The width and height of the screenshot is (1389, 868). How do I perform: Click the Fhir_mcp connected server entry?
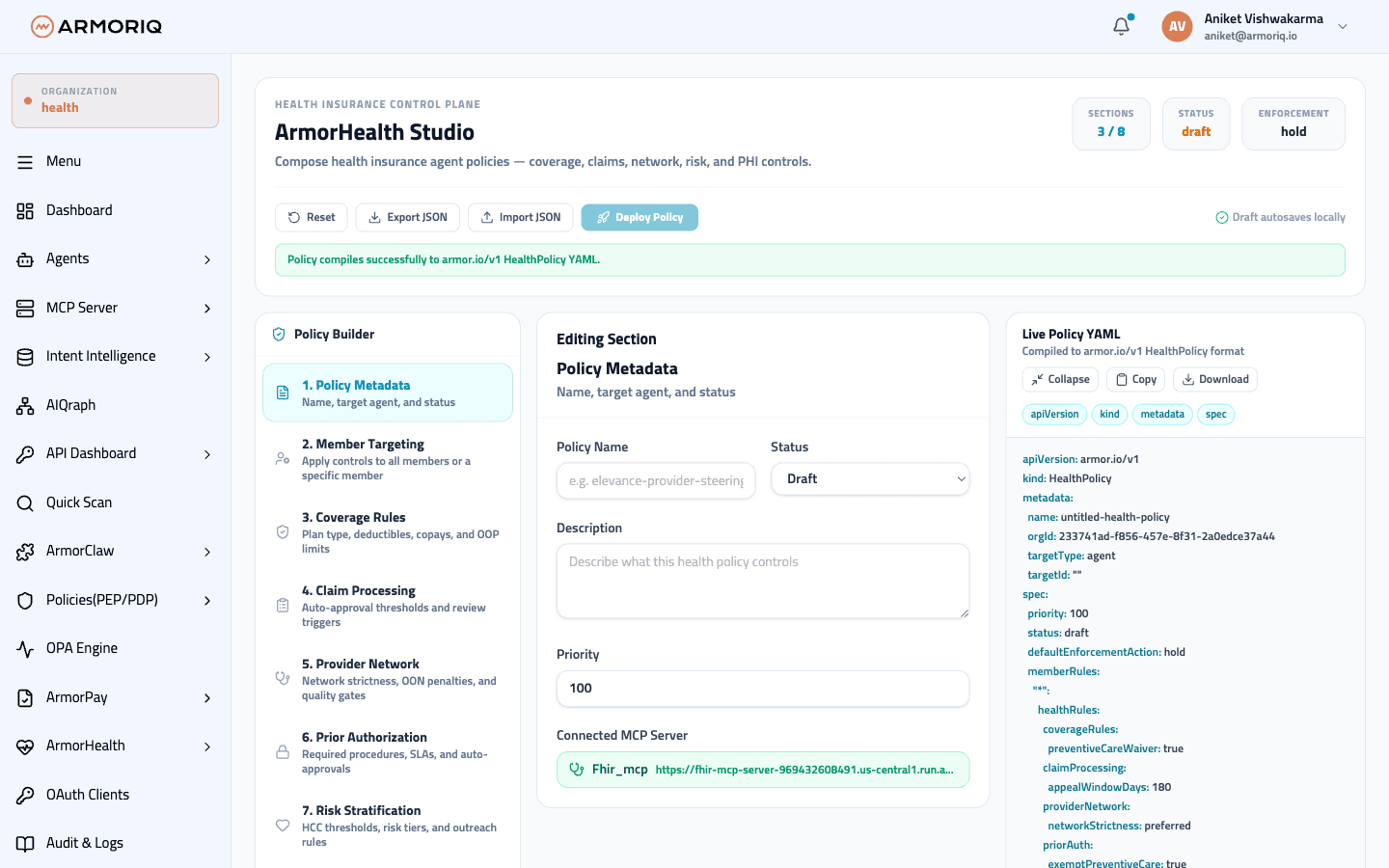pyautogui.click(x=763, y=770)
